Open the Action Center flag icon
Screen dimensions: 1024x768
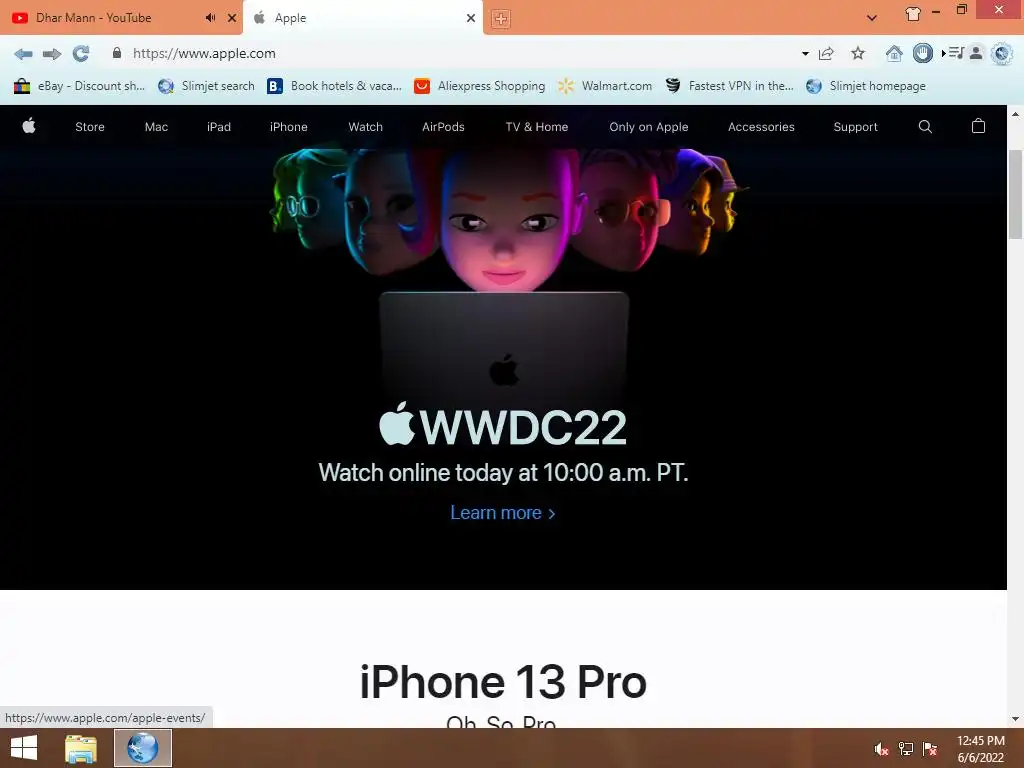click(930, 749)
